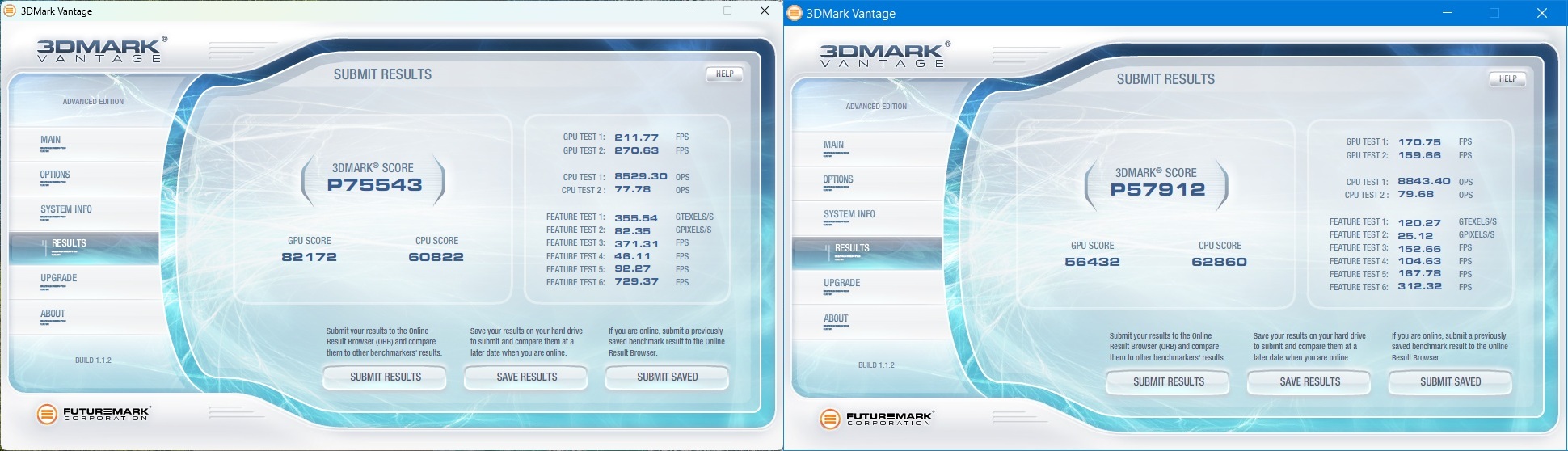Click SUBMIT RESULTS in left window
1568x451 pixels.
386,377
